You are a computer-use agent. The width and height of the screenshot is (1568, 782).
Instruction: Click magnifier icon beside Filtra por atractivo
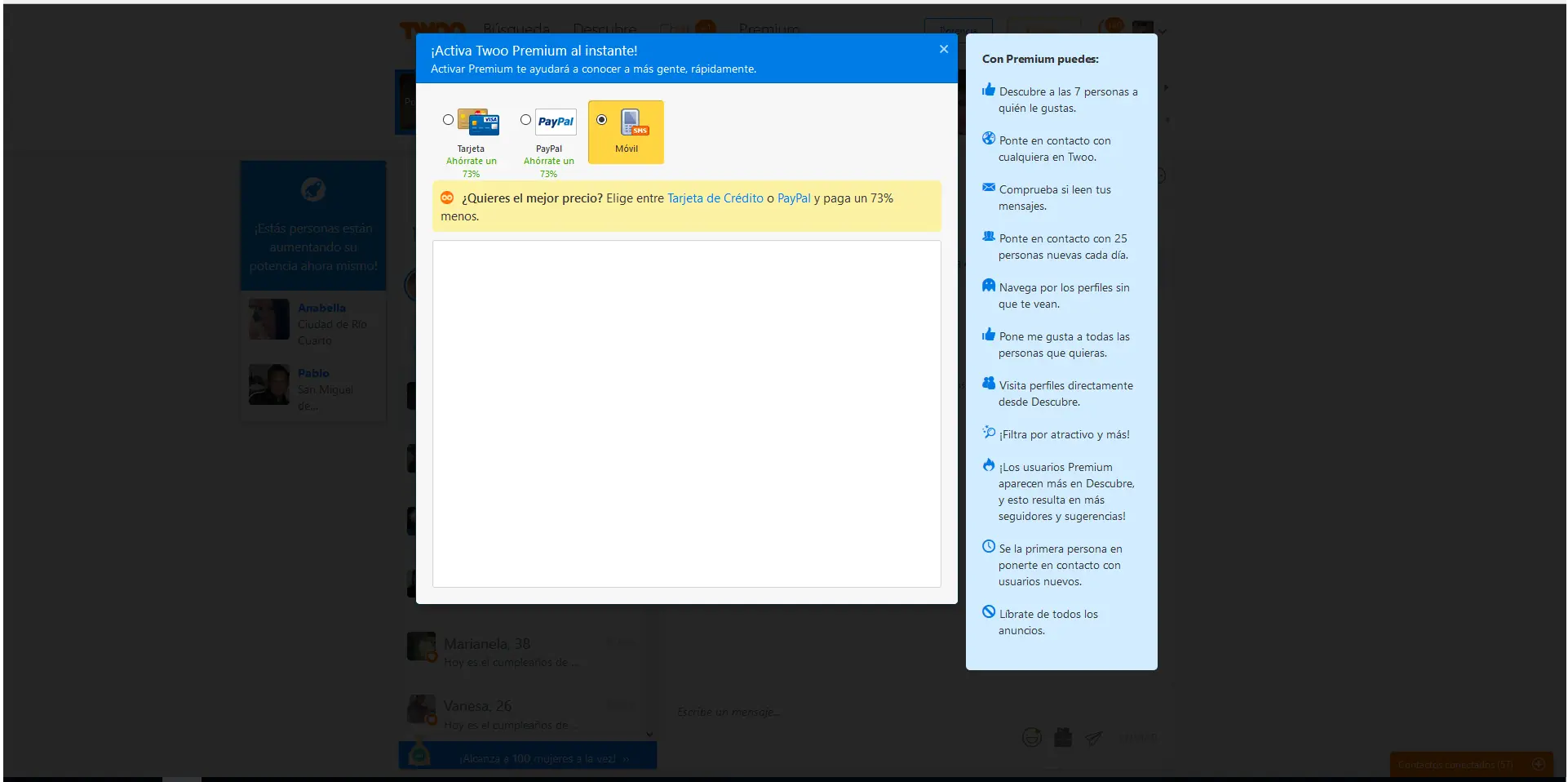point(989,433)
